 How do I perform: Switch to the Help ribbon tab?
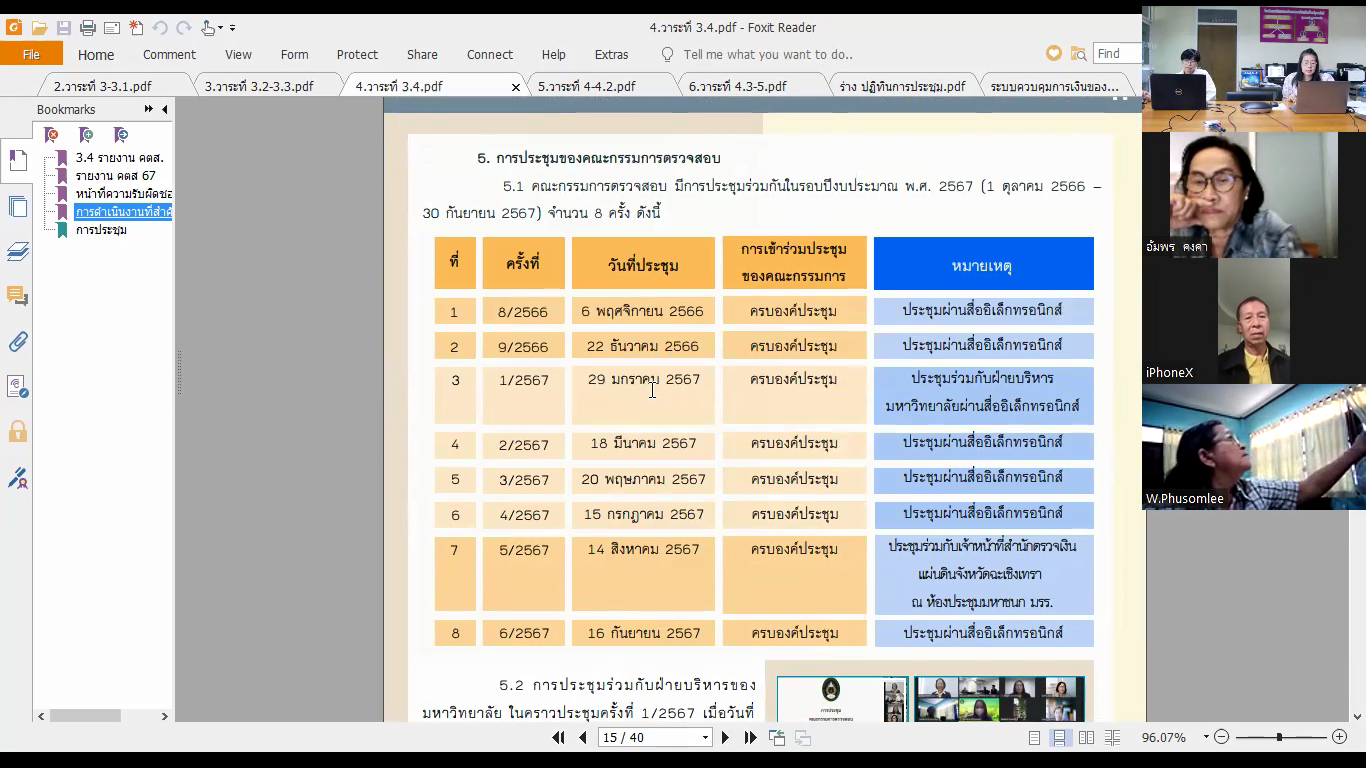553,55
